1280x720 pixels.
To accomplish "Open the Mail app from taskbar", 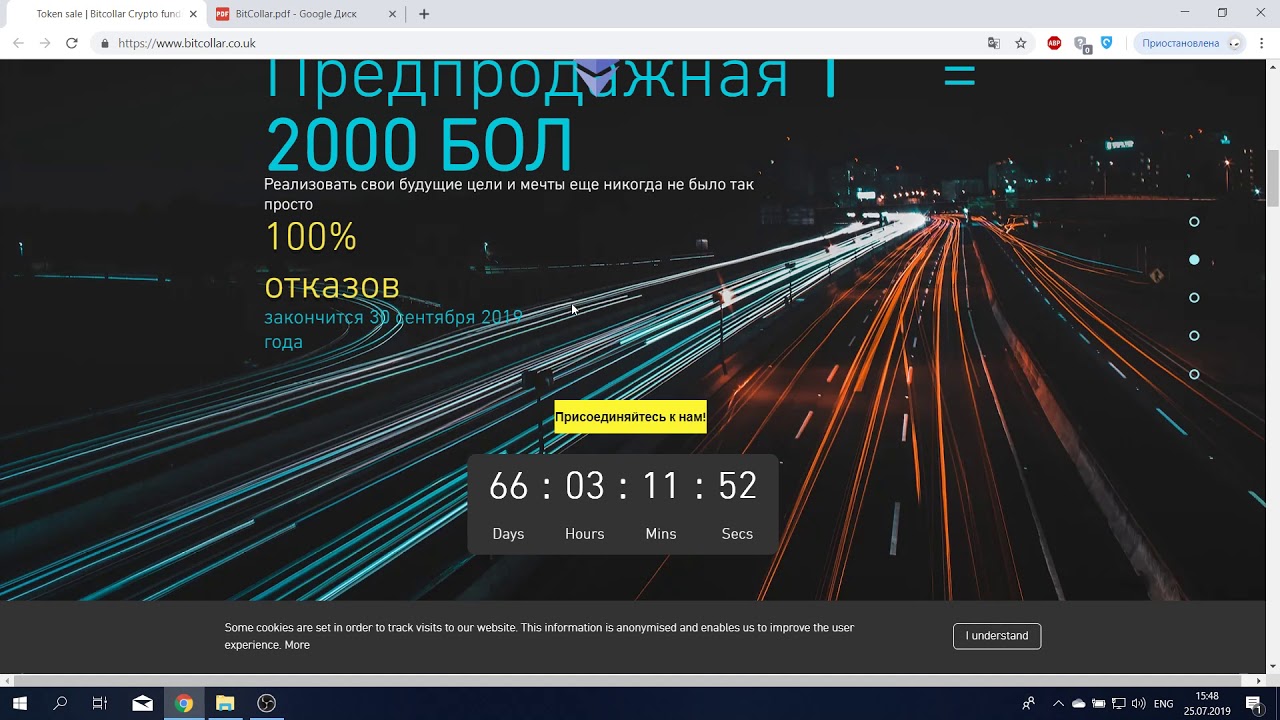I will click(142, 703).
